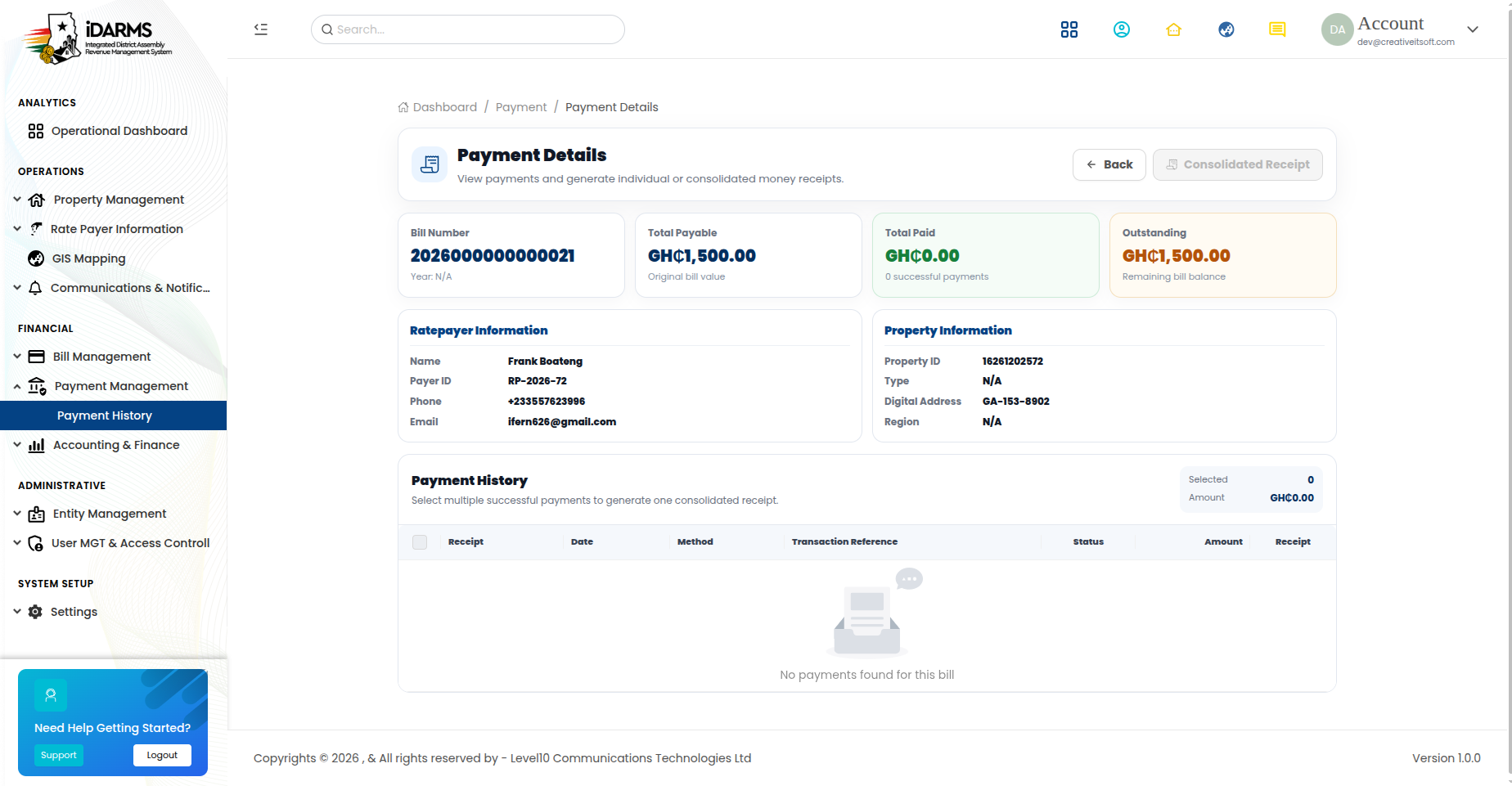Click the Support button
The image size is (1512, 786).
click(x=59, y=755)
